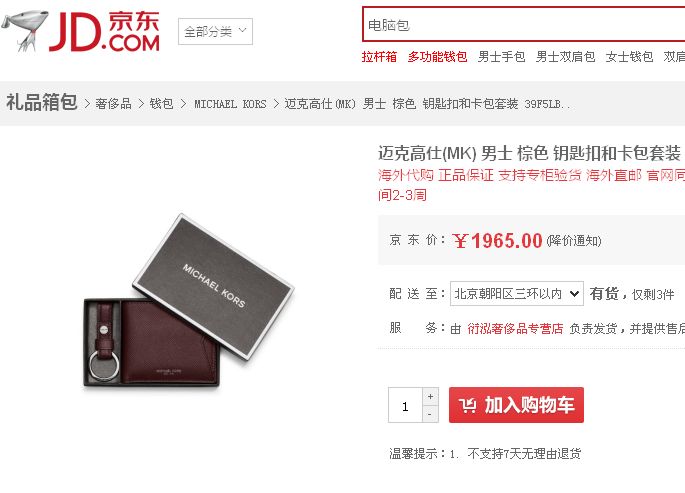Increase quantity with the plus button
Image resolution: width=685 pixels, height=493 pixels.
coord(430,396)
